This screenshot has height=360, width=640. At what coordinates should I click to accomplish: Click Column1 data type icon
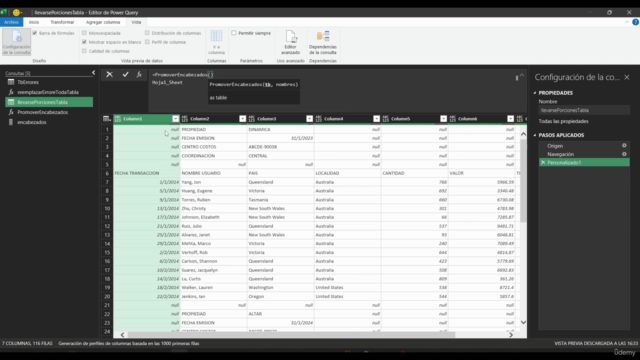(118, 119)
